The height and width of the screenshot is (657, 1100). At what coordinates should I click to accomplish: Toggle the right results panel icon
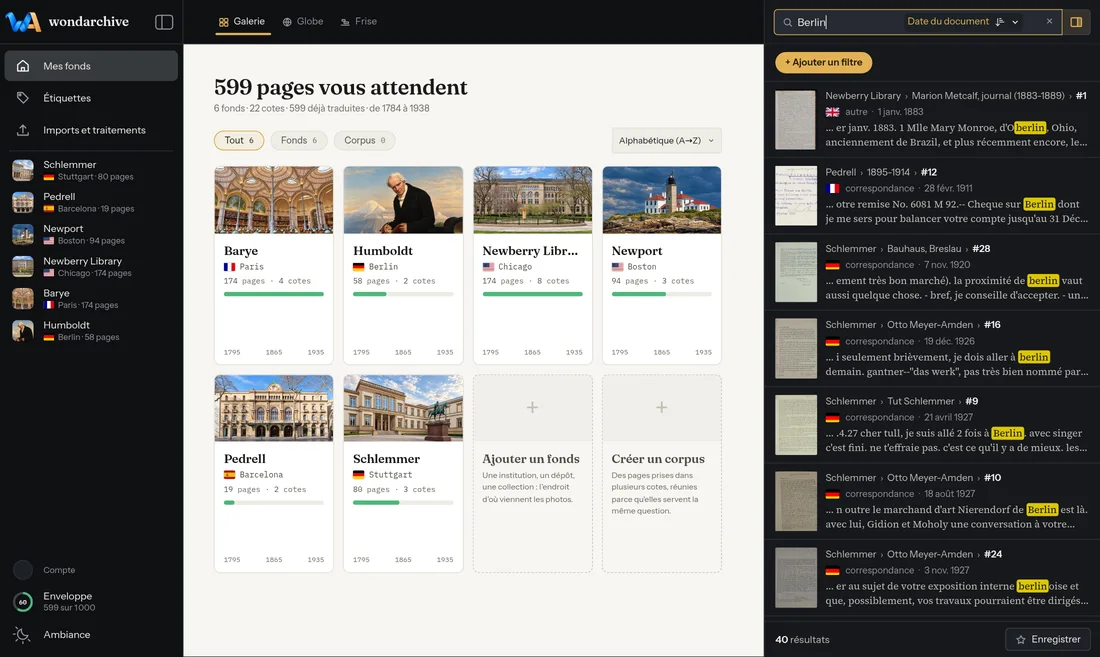click(1076, 22)
